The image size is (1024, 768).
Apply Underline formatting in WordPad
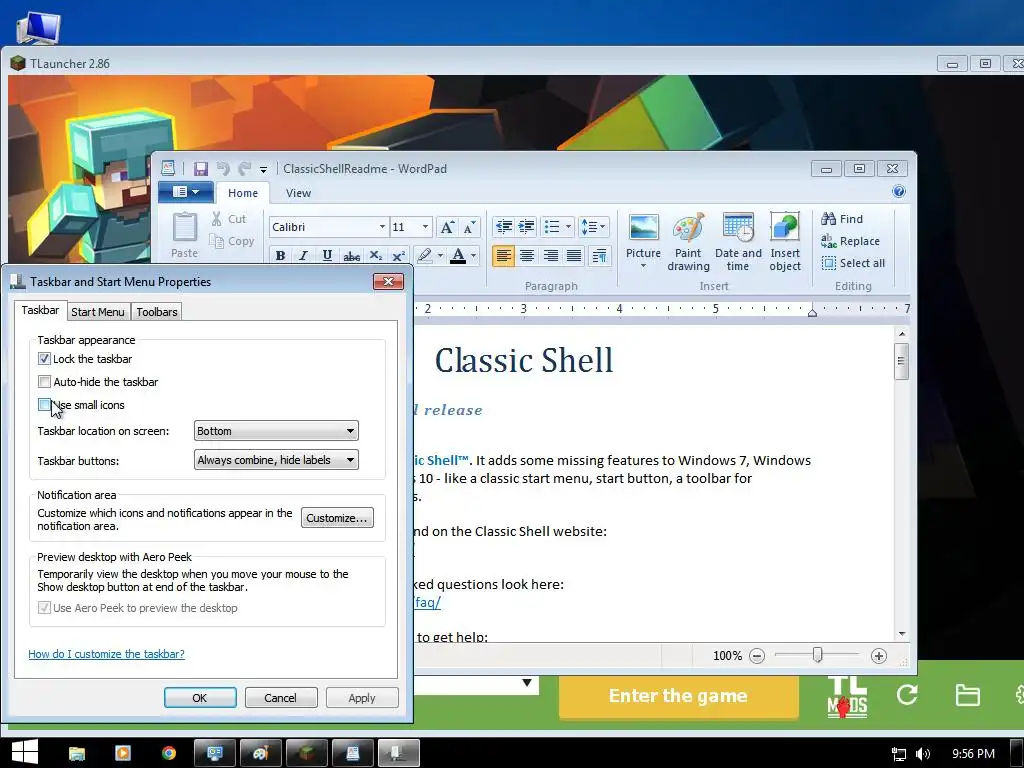(x=327, y=255)
